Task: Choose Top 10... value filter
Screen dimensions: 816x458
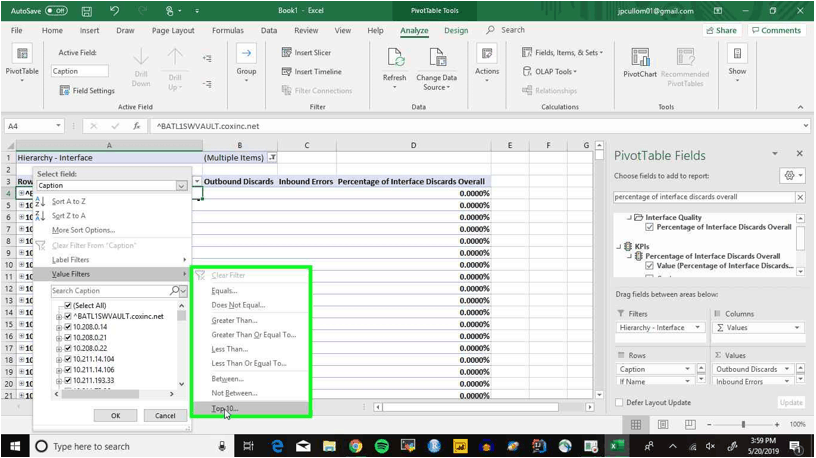Action: point(251,409)
